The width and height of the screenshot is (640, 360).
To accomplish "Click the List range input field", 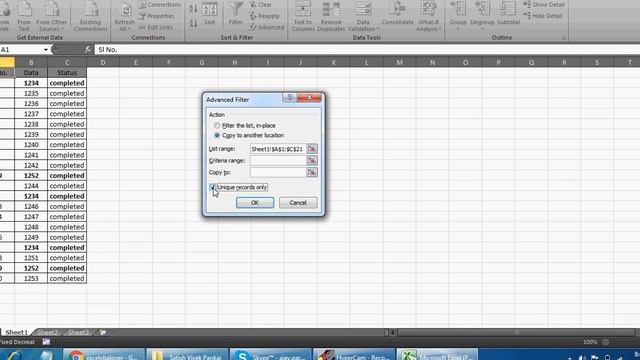I will point(278,149).
